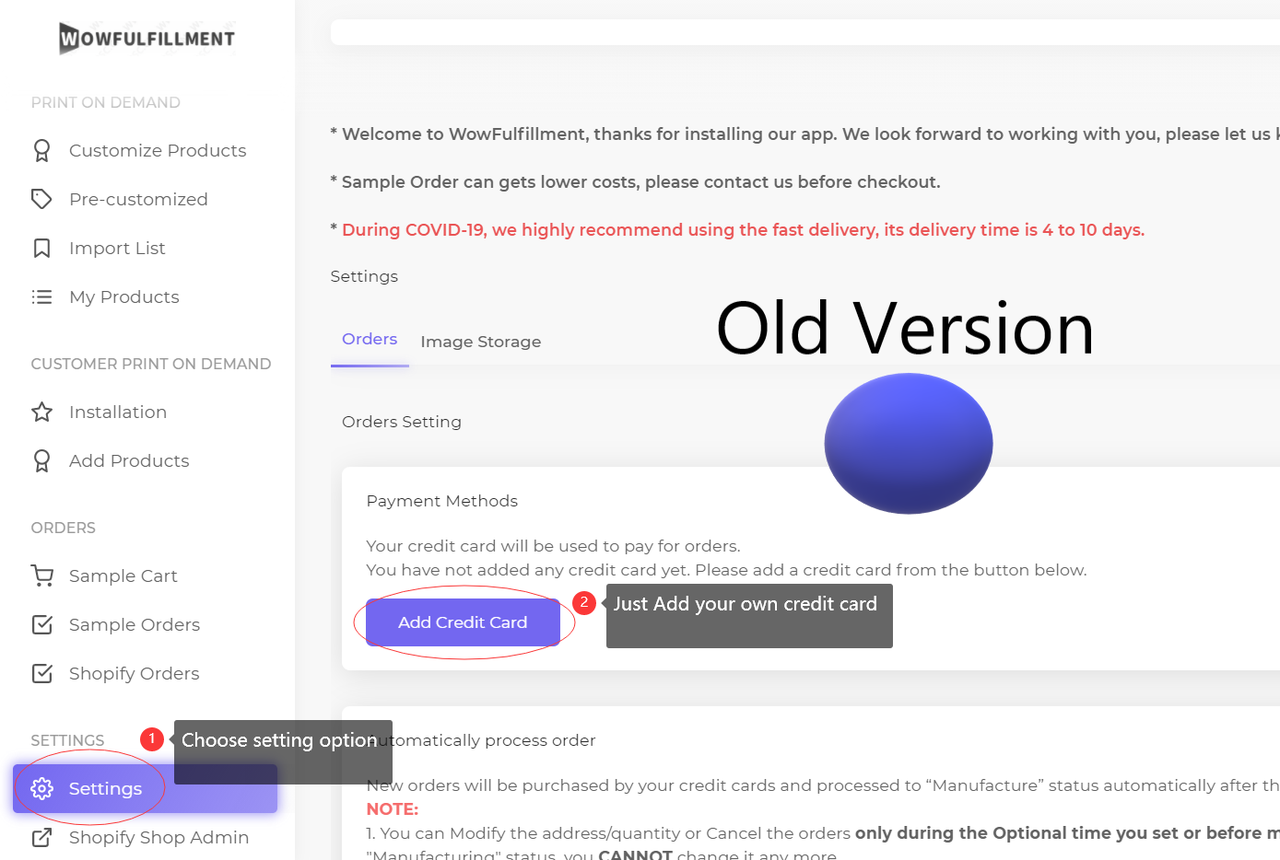Viewport: 1280px width, 860px height.
Task: Click the Customize Products ribbon icon
Action: tap(42, 151)
